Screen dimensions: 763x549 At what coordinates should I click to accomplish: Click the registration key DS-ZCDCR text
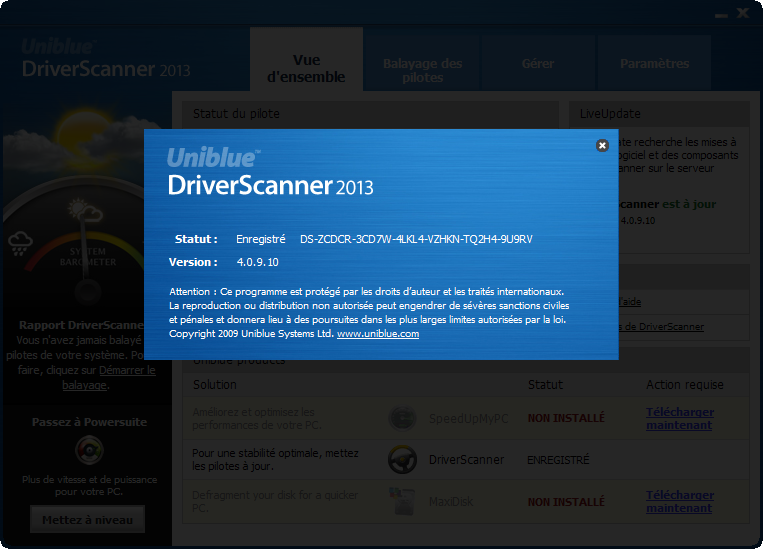coord(416,239)
